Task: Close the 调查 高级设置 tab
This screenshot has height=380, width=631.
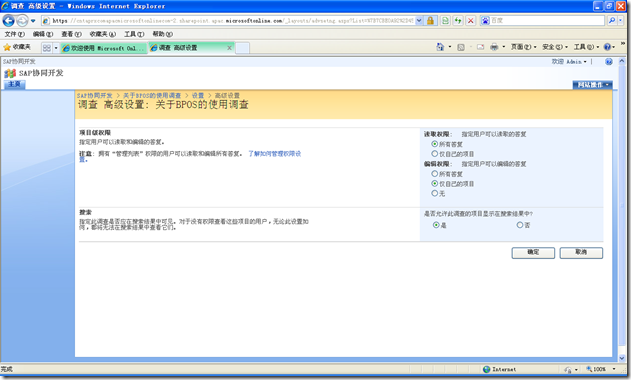Action: coord(229,48)
